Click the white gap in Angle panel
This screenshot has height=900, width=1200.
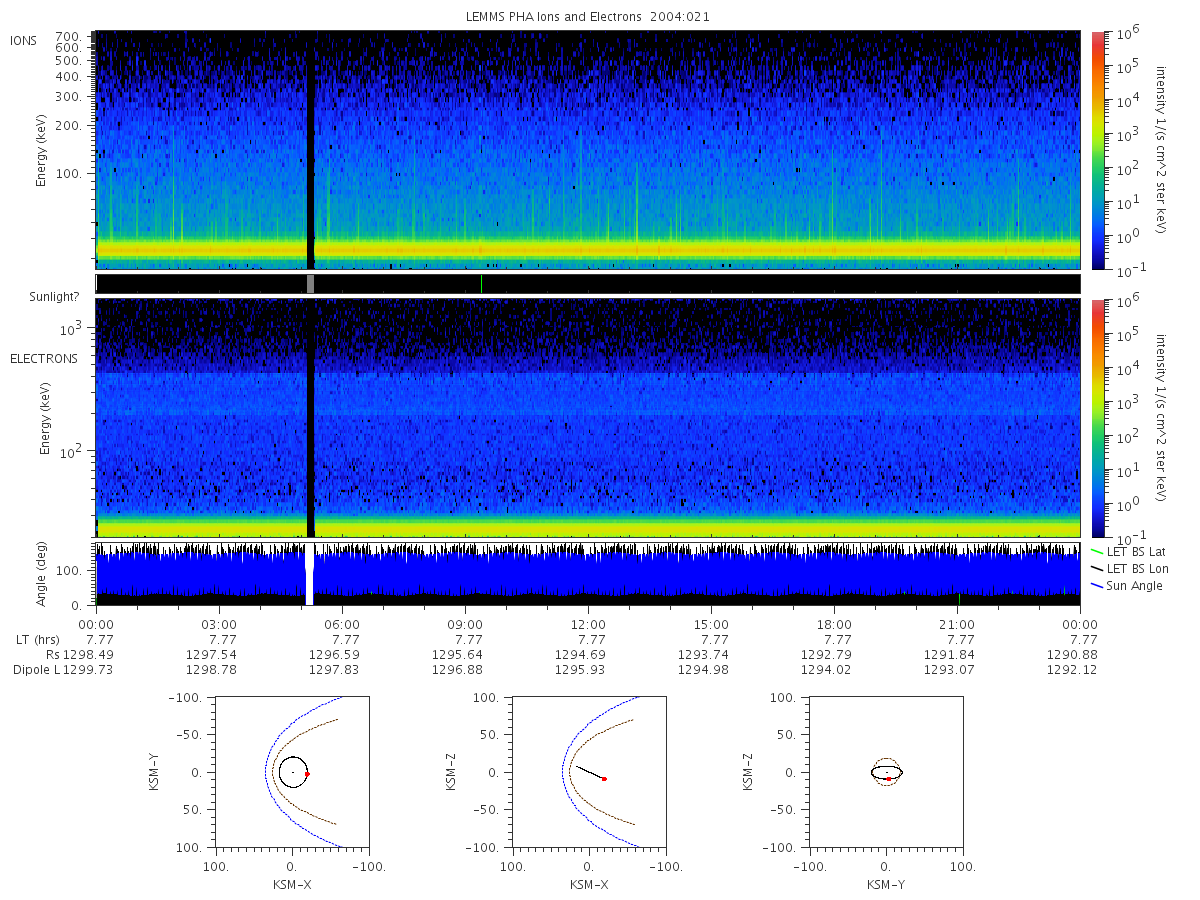tap(309, 575)
